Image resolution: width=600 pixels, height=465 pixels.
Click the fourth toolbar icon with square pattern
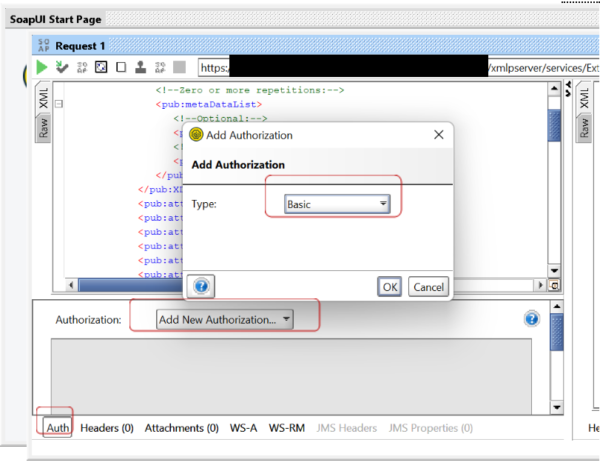click(101, 67)
